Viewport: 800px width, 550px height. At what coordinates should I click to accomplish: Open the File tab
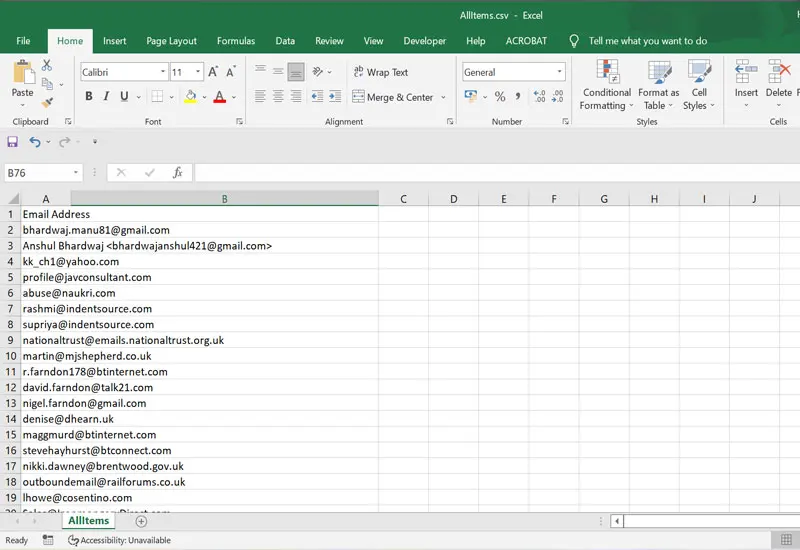pyautogui.click(x=23, y=41)
